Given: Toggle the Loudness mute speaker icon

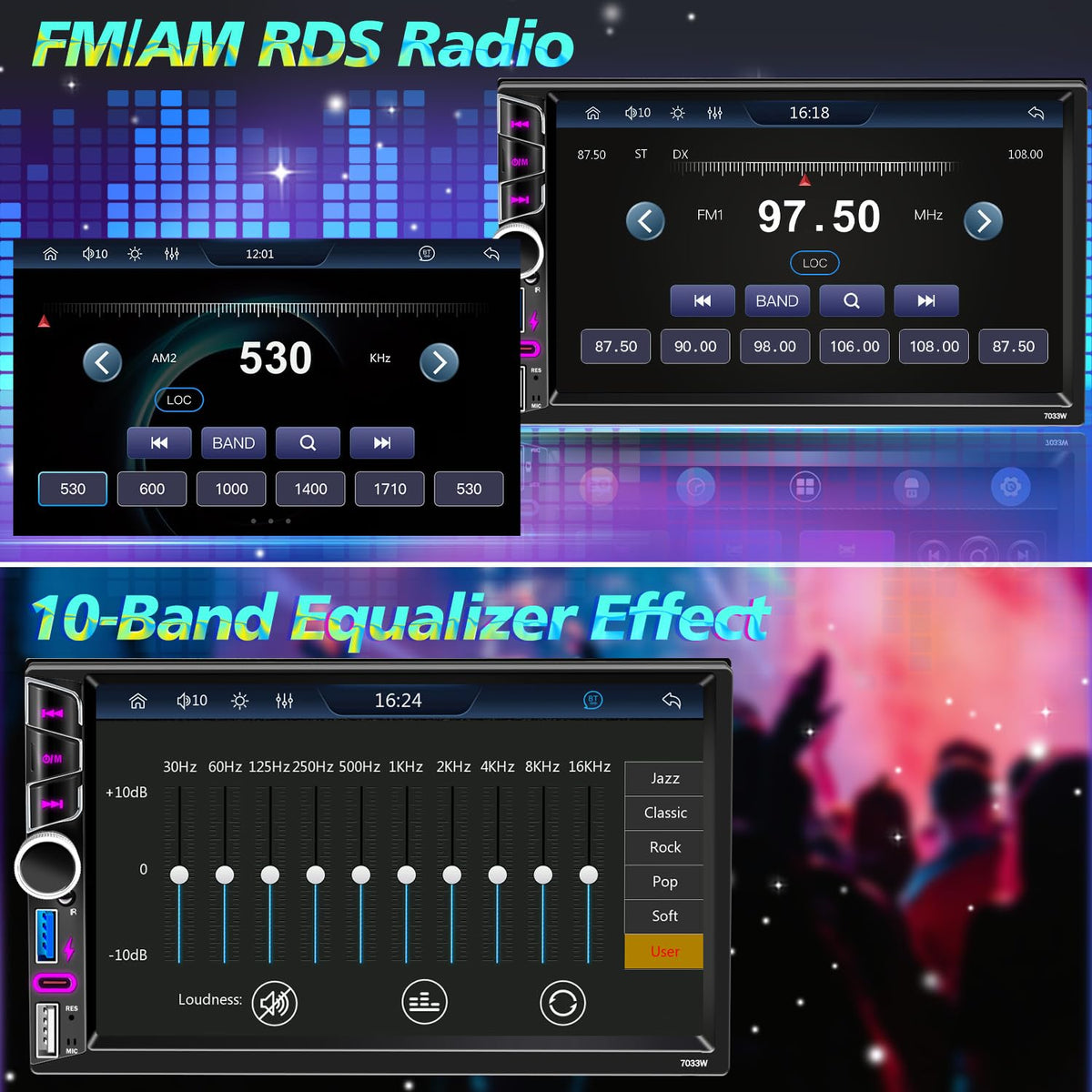Looking at the screenshot, I should pos(274,1003).
